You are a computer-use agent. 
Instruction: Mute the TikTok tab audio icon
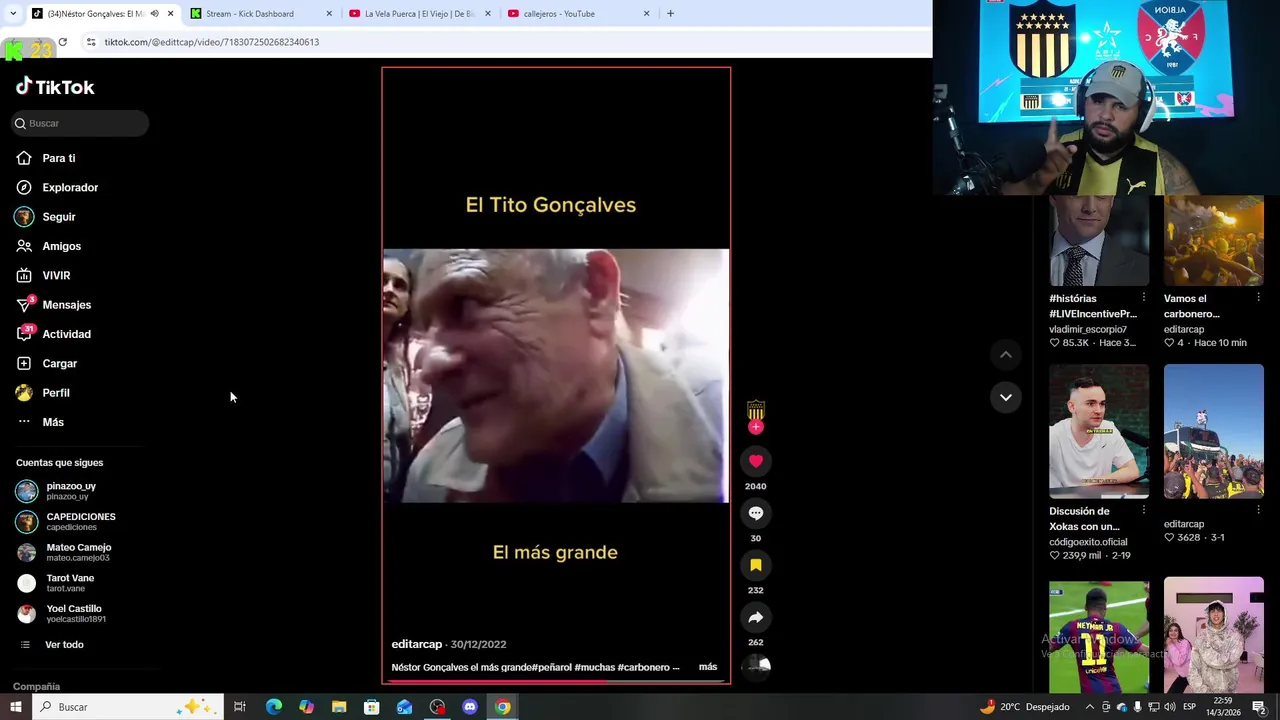(x=154, y=14)
